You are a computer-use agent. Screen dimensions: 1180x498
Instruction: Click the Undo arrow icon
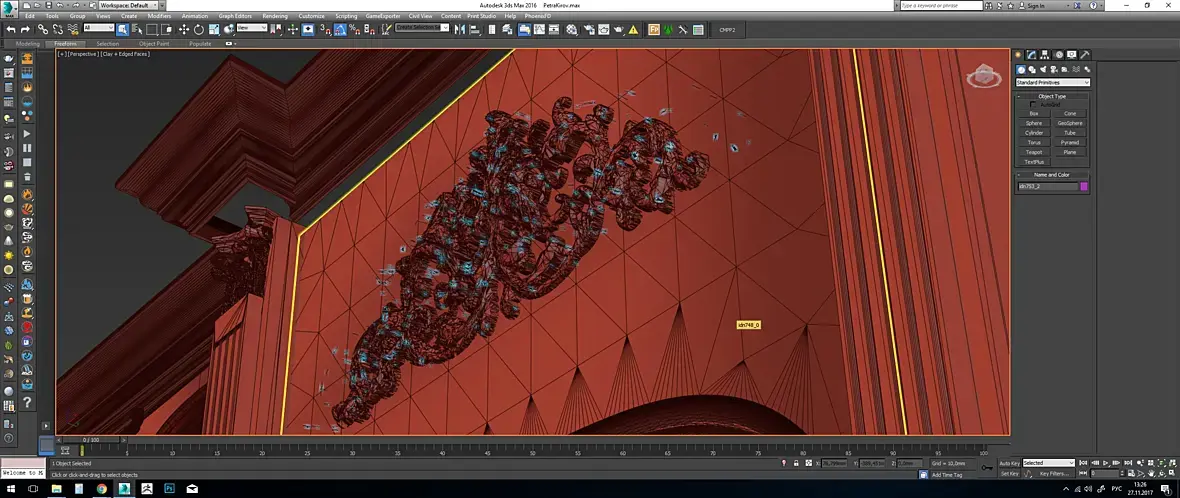(x=11, y=29)
